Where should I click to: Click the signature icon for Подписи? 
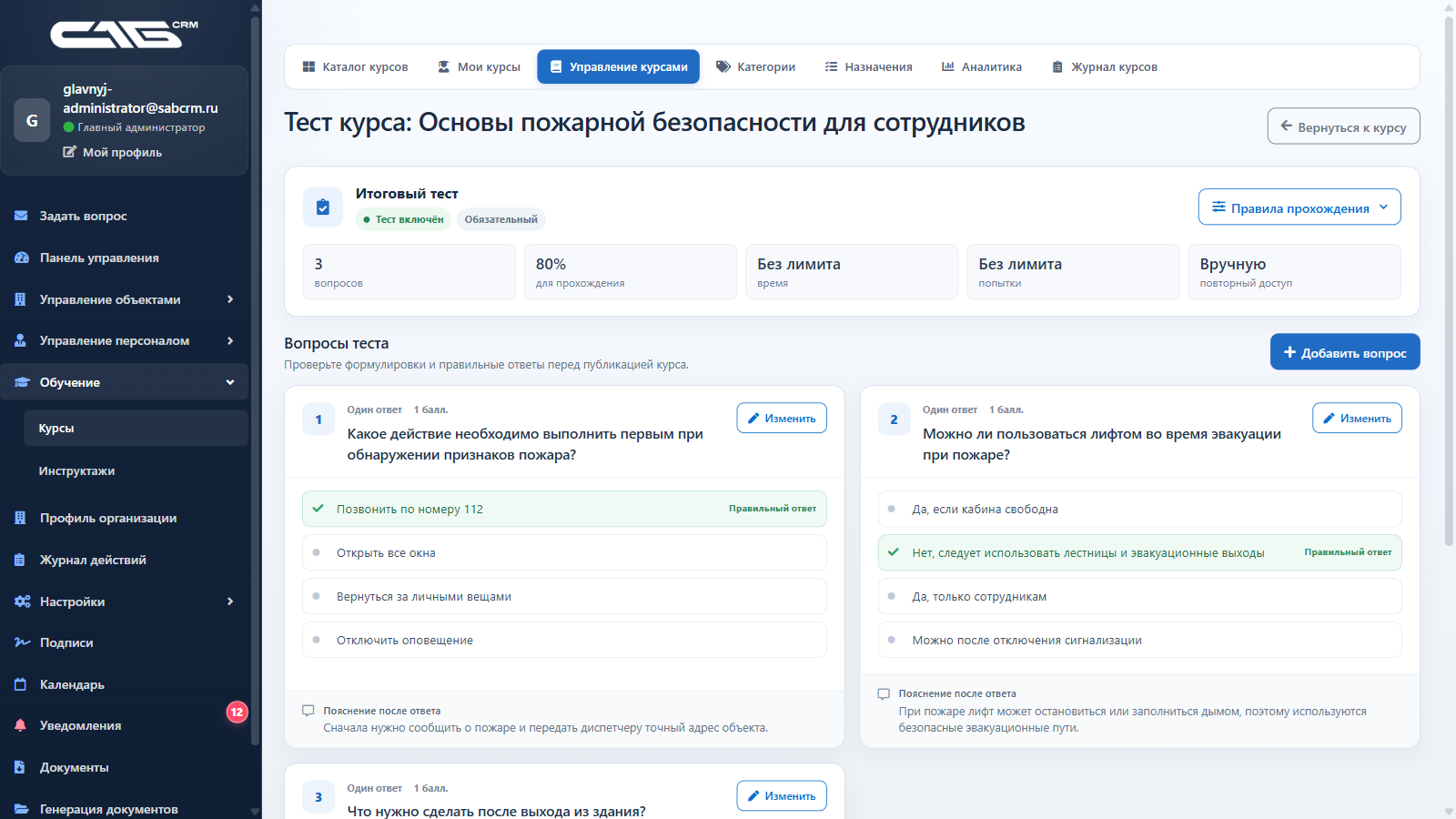[x=22, y=642]
